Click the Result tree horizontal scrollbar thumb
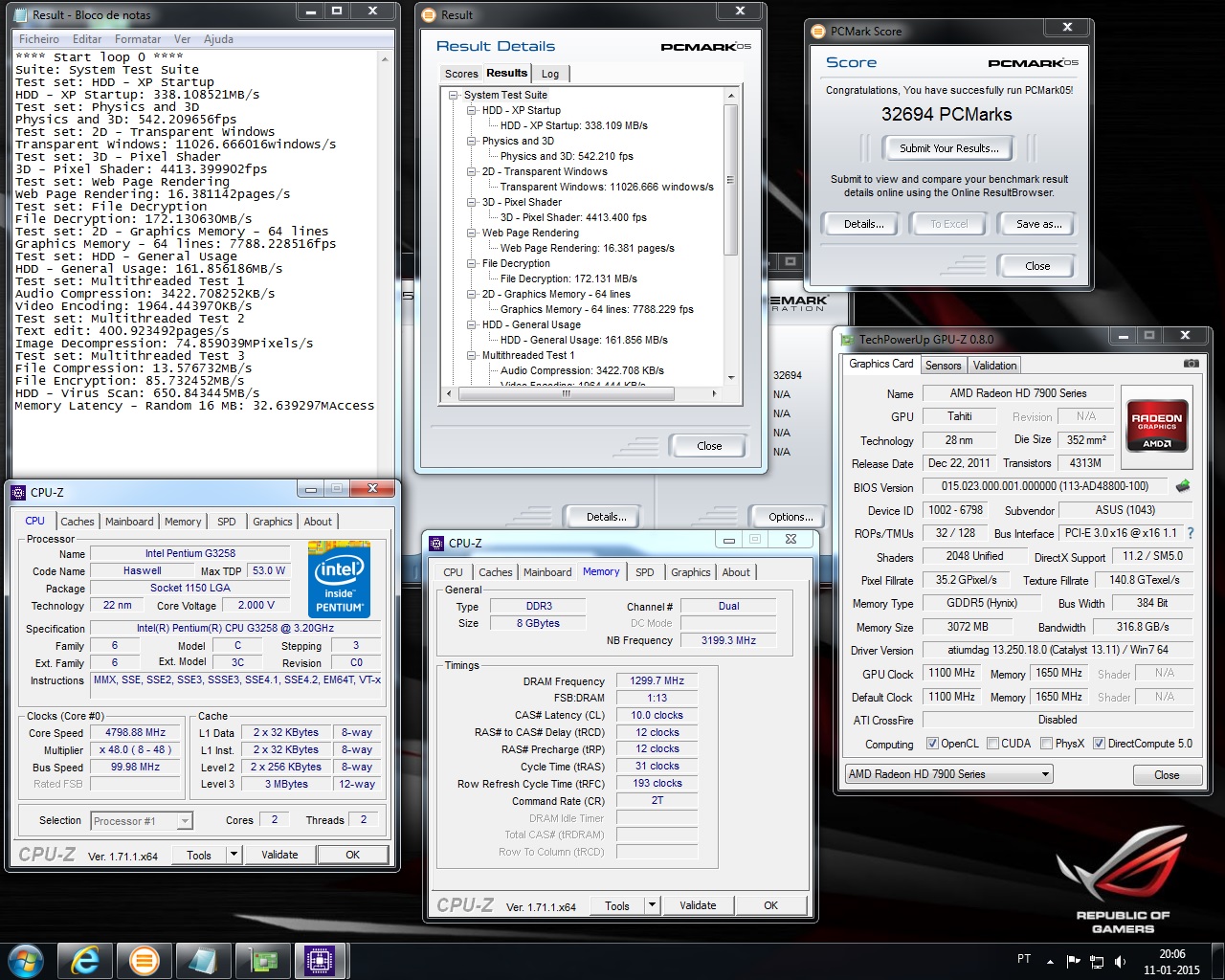1225x980 pixels. [567, 393]
